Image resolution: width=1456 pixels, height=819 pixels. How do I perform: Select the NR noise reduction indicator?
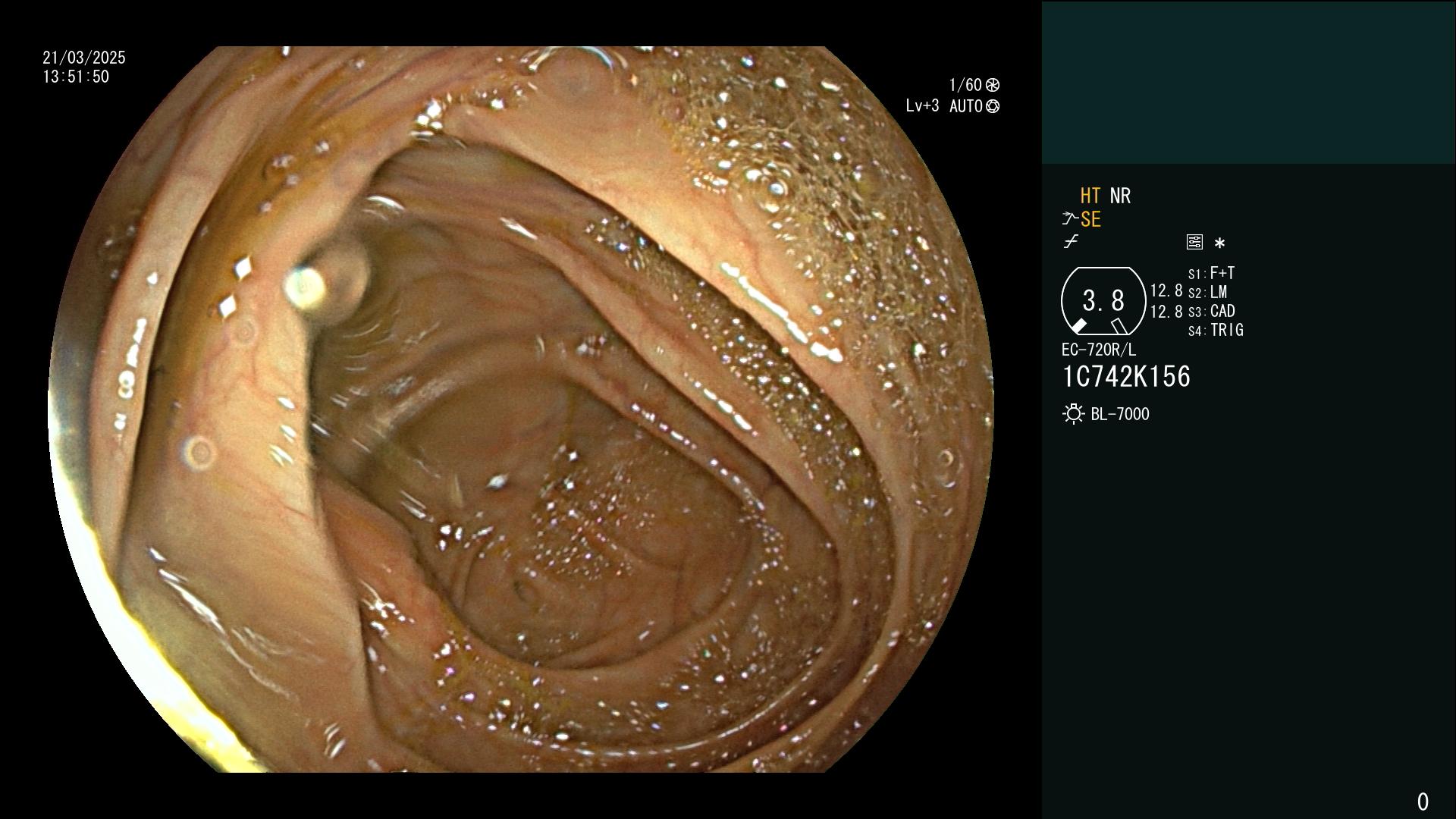pos(1120,196)
